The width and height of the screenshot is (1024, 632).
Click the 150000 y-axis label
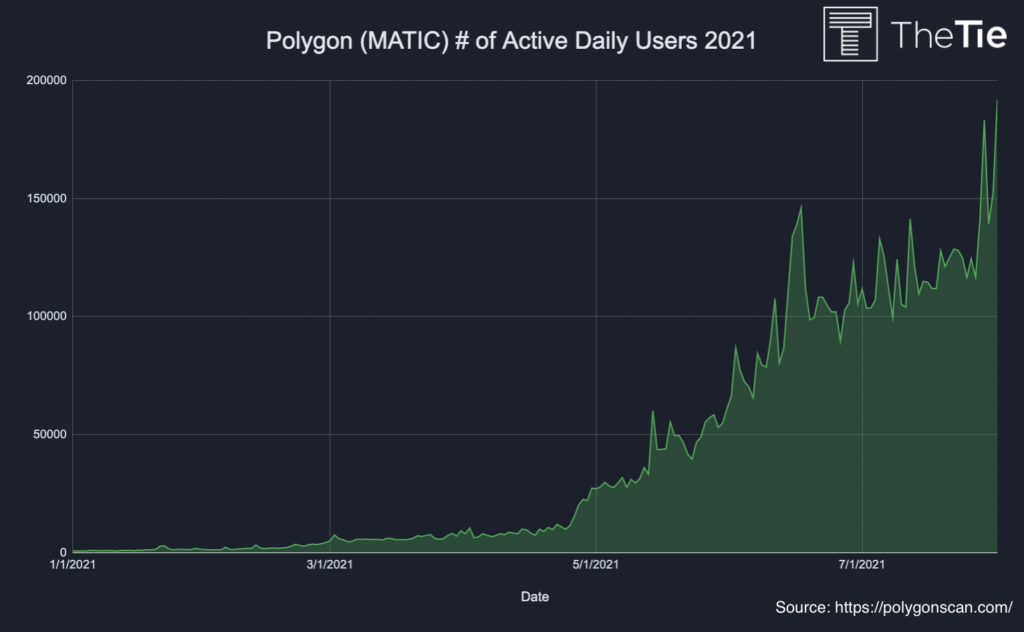coord(45,199)
